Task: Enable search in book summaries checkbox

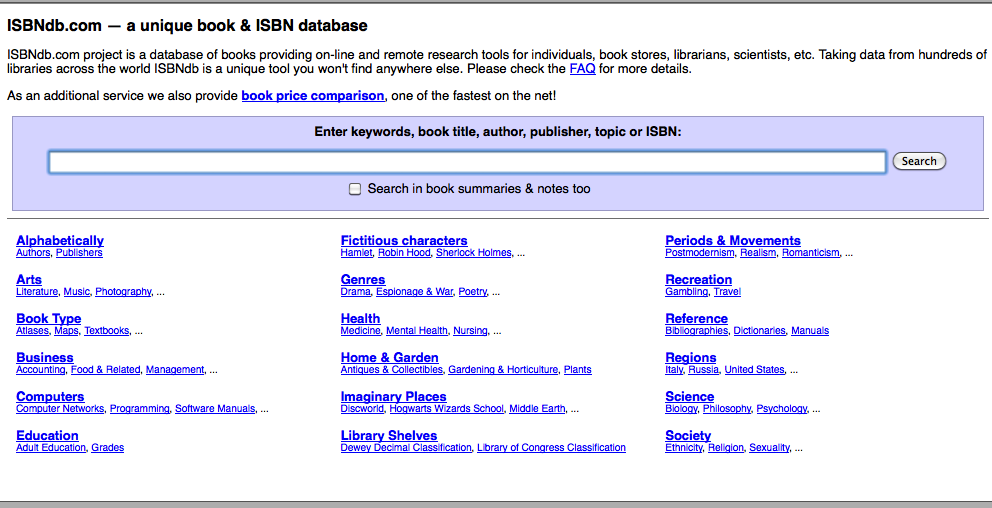Action: coord(355,189)
